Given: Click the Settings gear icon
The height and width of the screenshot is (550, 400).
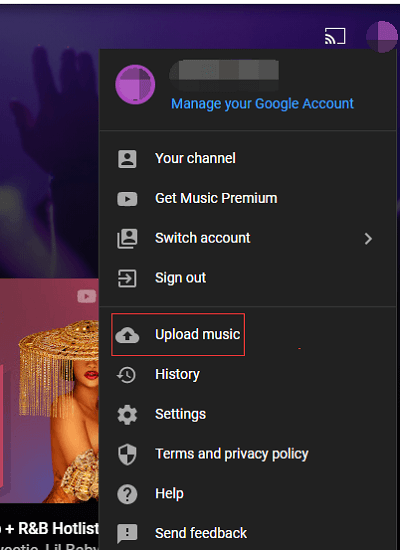Looking at the screenshot, I should [x=127, y=415].
